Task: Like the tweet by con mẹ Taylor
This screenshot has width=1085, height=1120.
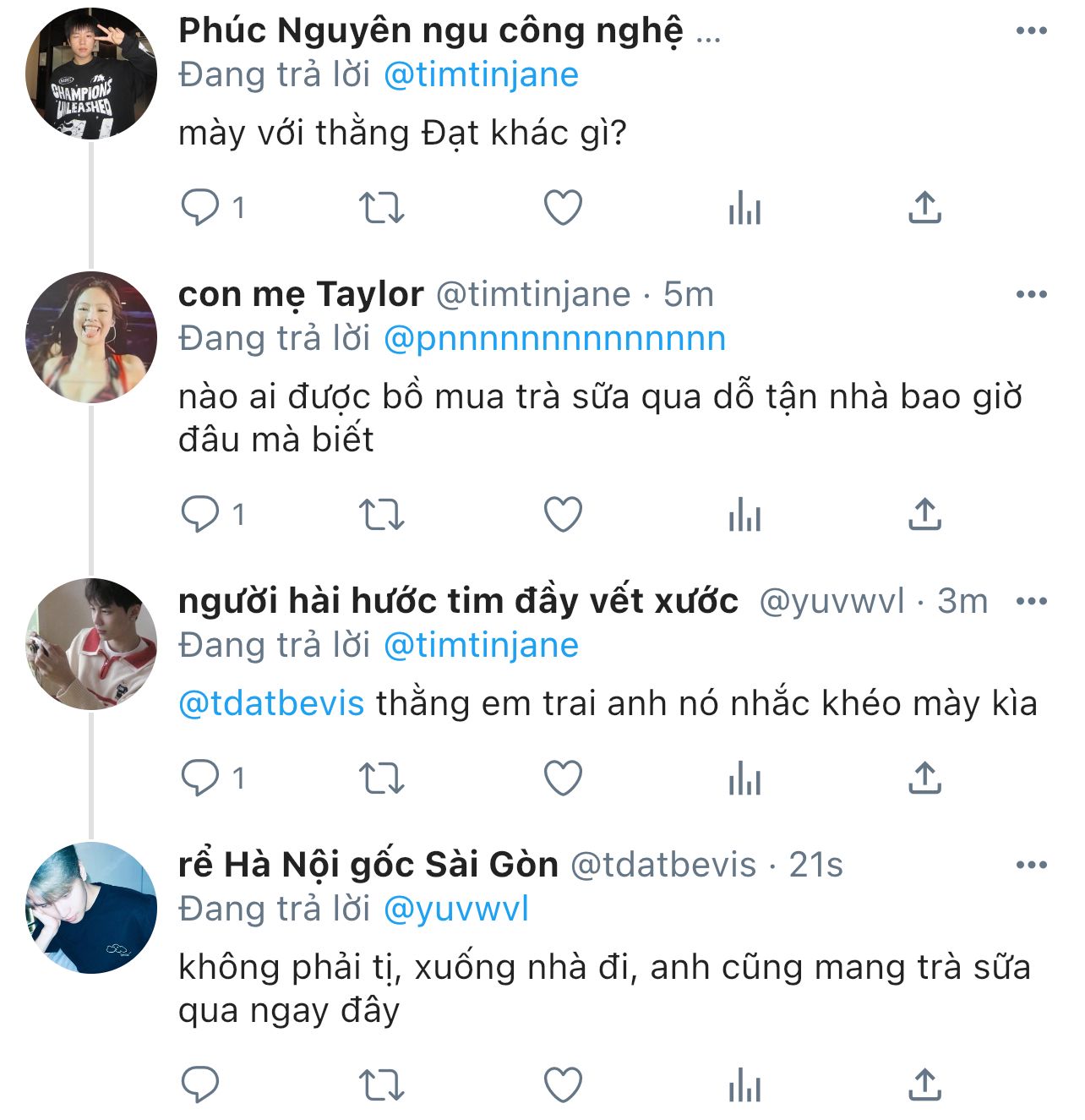Action: point(563,514)
